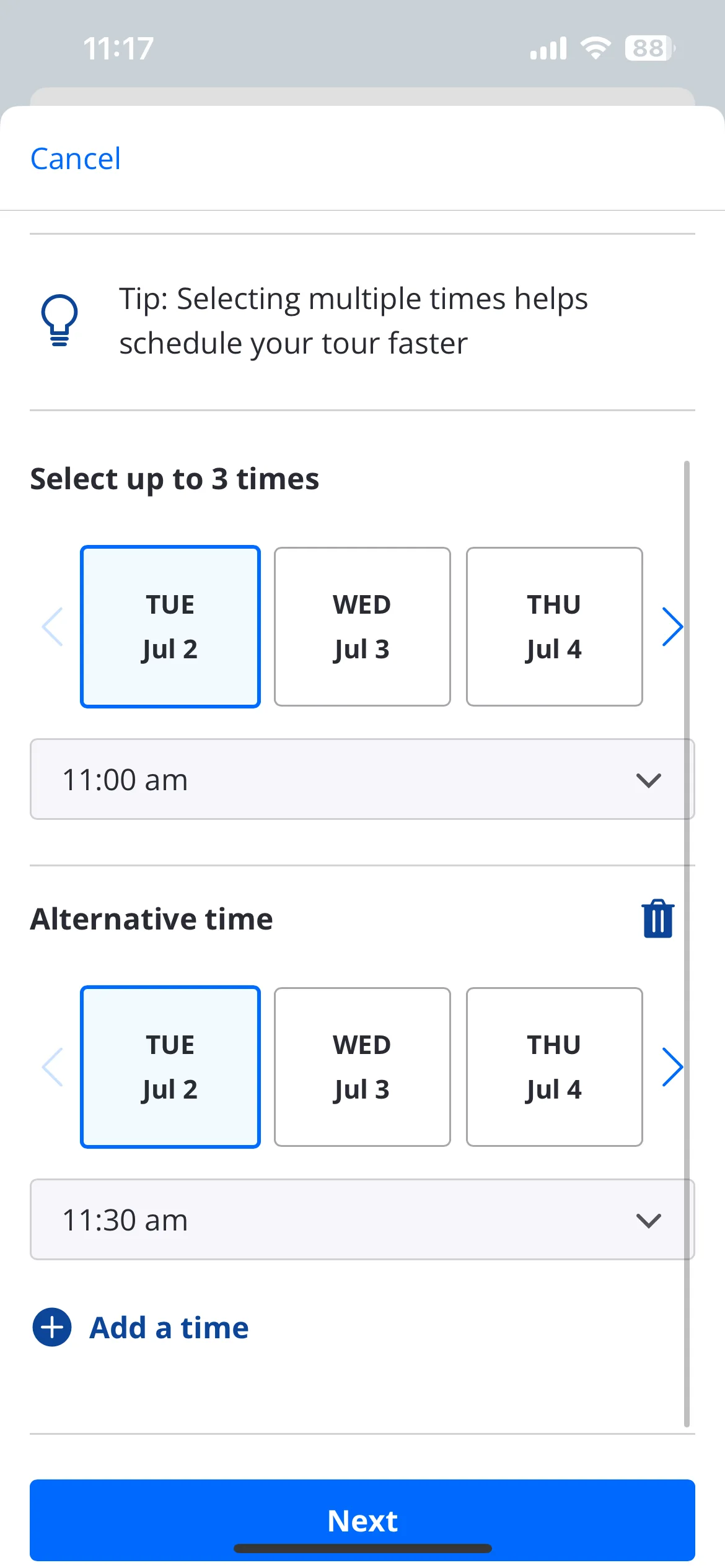Tap the battery indicator in the status bar
Viewport: 725px width, 1568px height.
650,48
